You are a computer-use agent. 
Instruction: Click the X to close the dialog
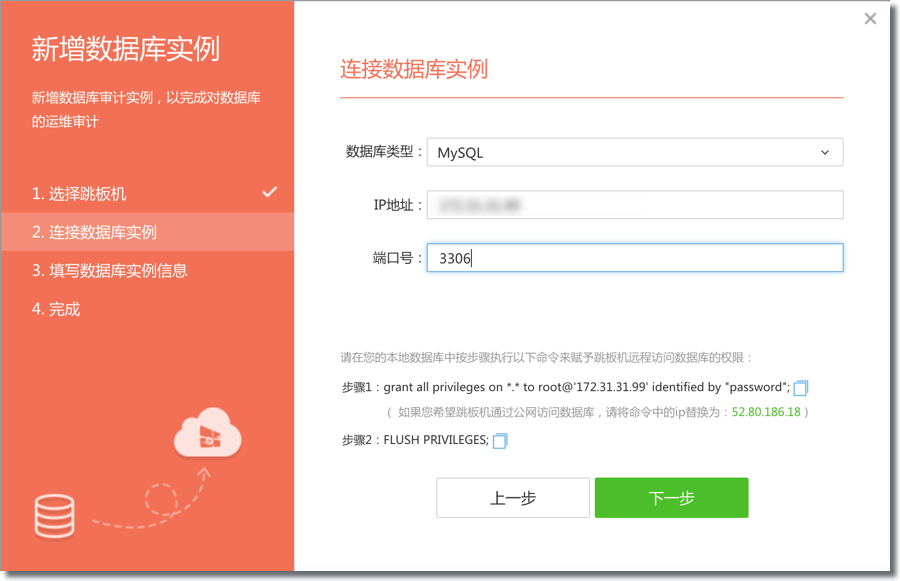(x=870, y=18)
